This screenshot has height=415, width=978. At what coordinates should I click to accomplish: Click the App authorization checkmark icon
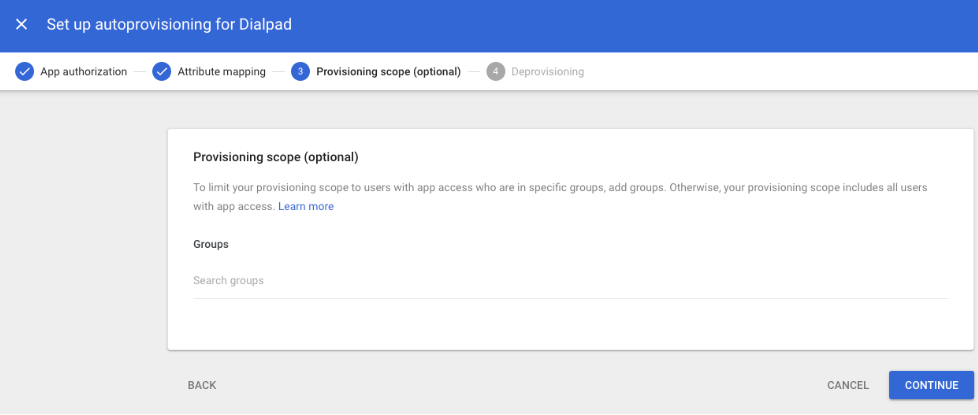pos(24,72)
